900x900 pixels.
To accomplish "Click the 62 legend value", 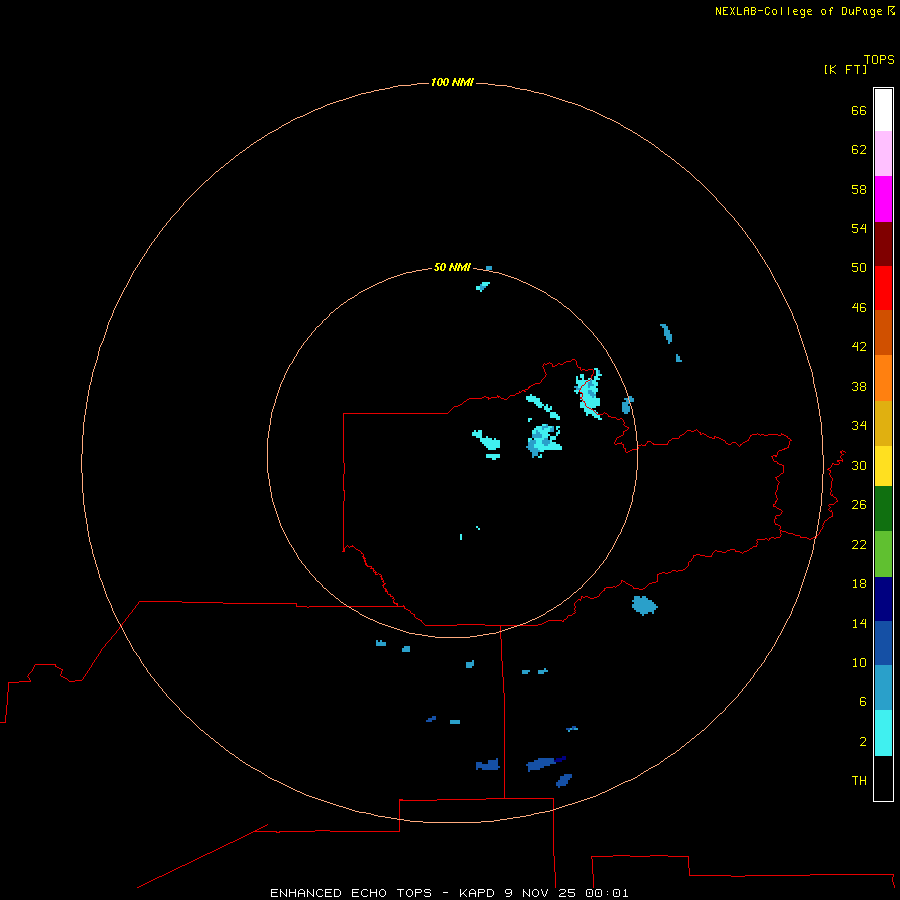I will pyautogui.click(x=859, y=149).
